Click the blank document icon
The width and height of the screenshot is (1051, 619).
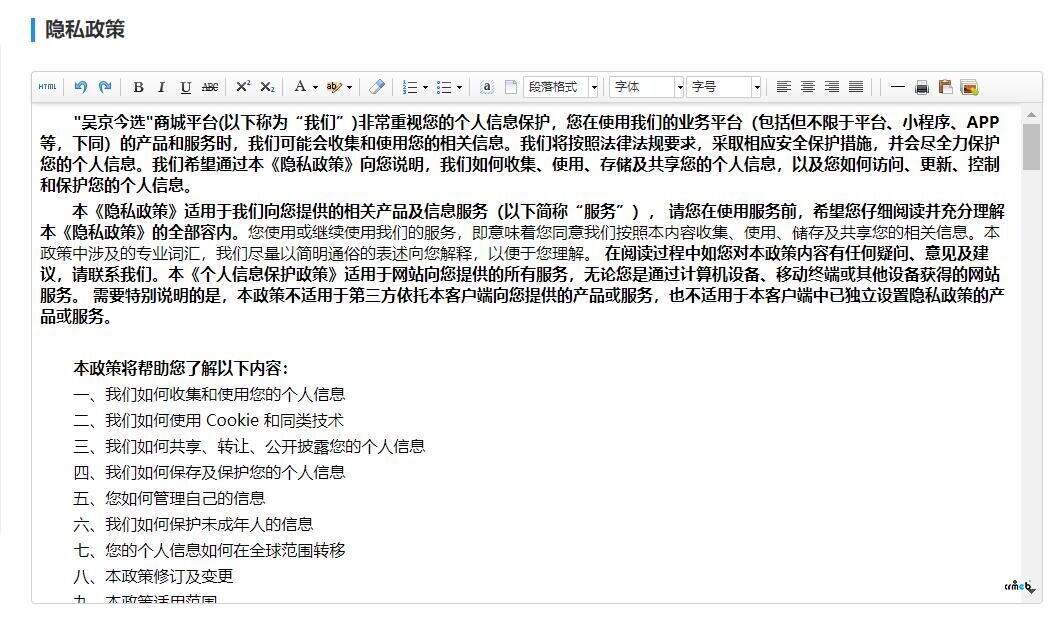click(511, 87)
